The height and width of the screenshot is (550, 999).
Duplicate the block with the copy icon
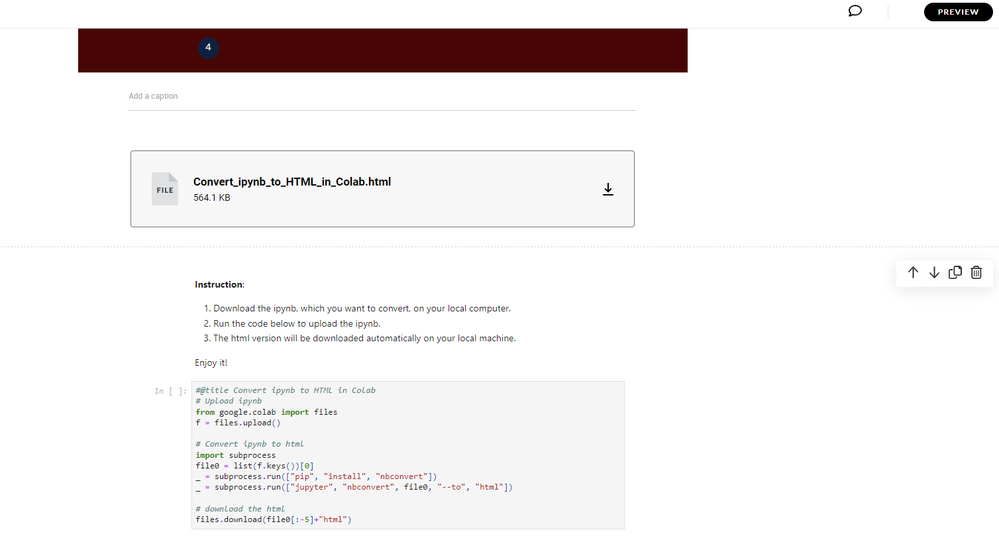955,273
